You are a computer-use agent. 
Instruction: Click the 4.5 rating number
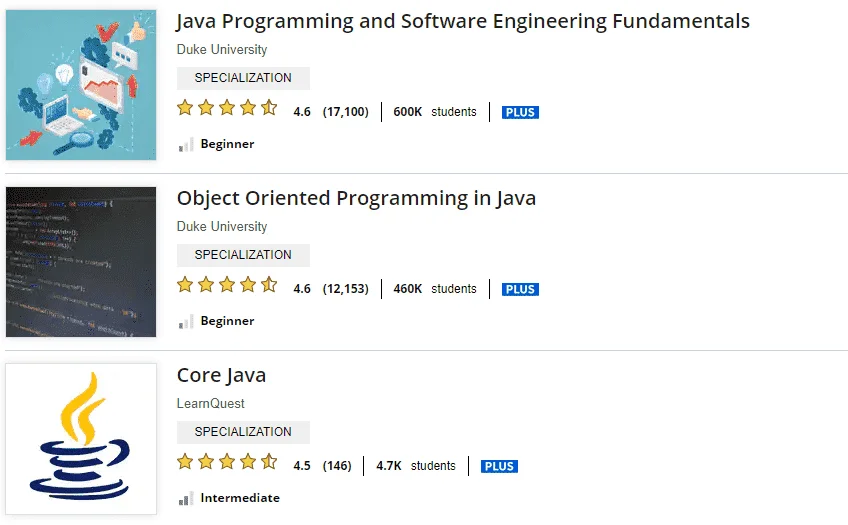(302, 466)
